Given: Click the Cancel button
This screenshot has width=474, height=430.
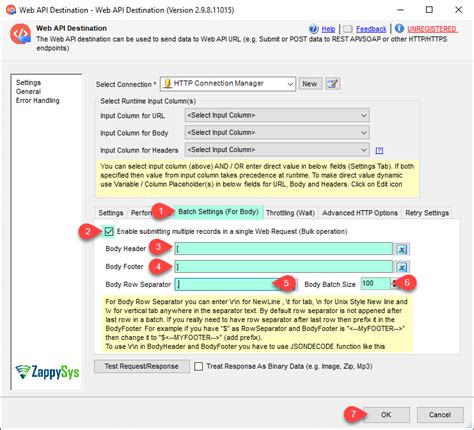Looking at the screenshot, I should pyautogui.click(x=440, y=415).
